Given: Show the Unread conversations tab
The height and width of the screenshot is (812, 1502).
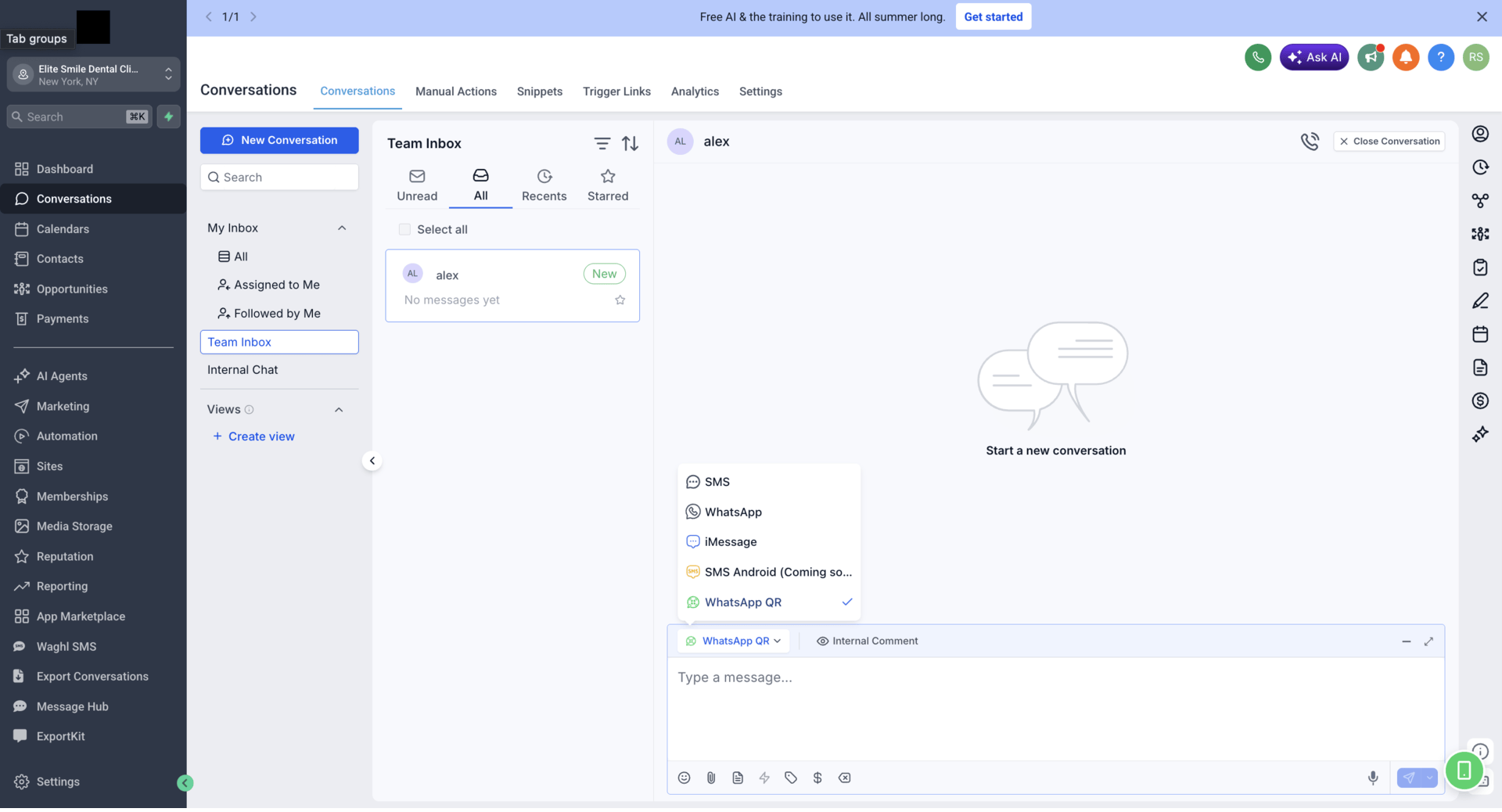Looking at the screenshot, I should click(x=417, y=186).
